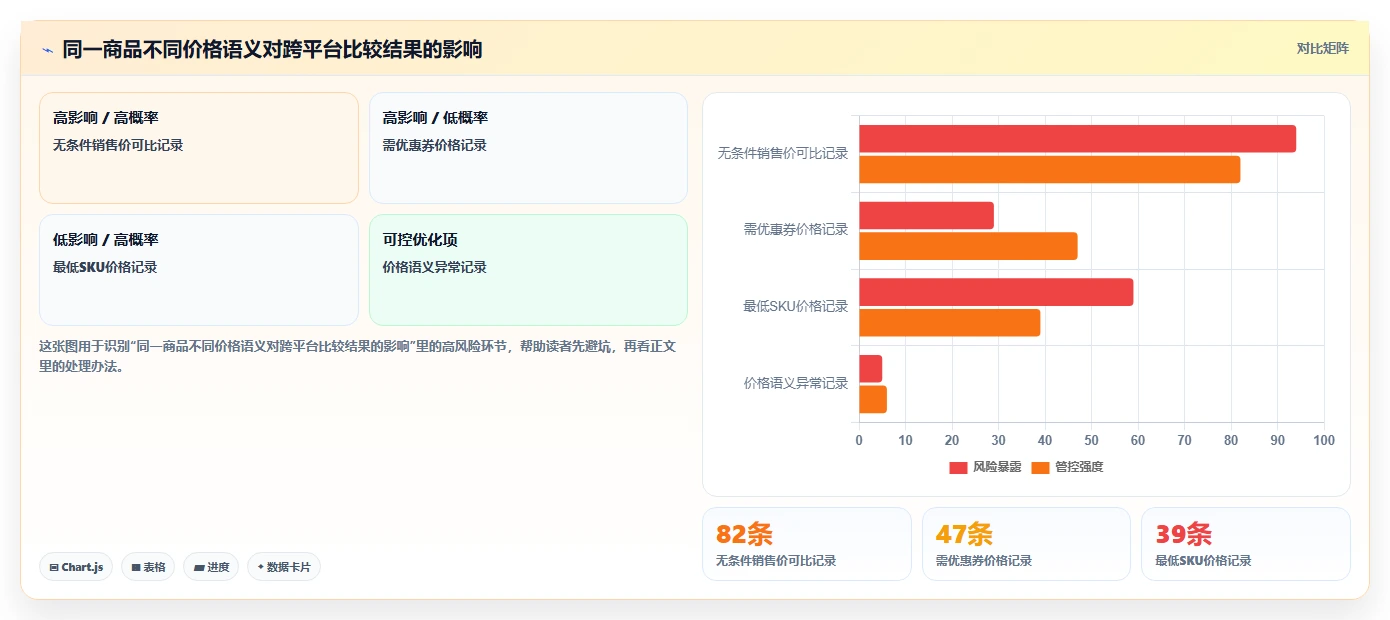Image resolution: width=1390 pixels, height=620 pixels.
Task: Select the 高影响 / 低概率 card
Action: click(528, 148)
